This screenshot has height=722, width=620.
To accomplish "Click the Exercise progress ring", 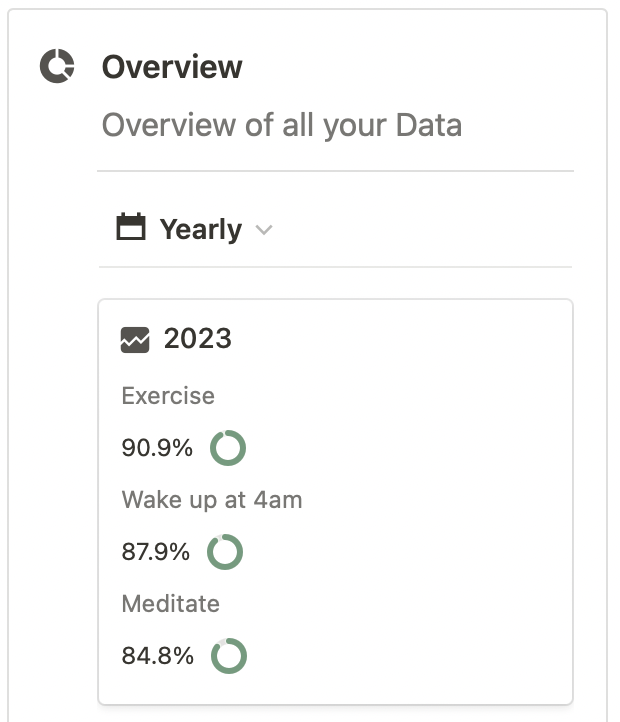I will [228, 448].
